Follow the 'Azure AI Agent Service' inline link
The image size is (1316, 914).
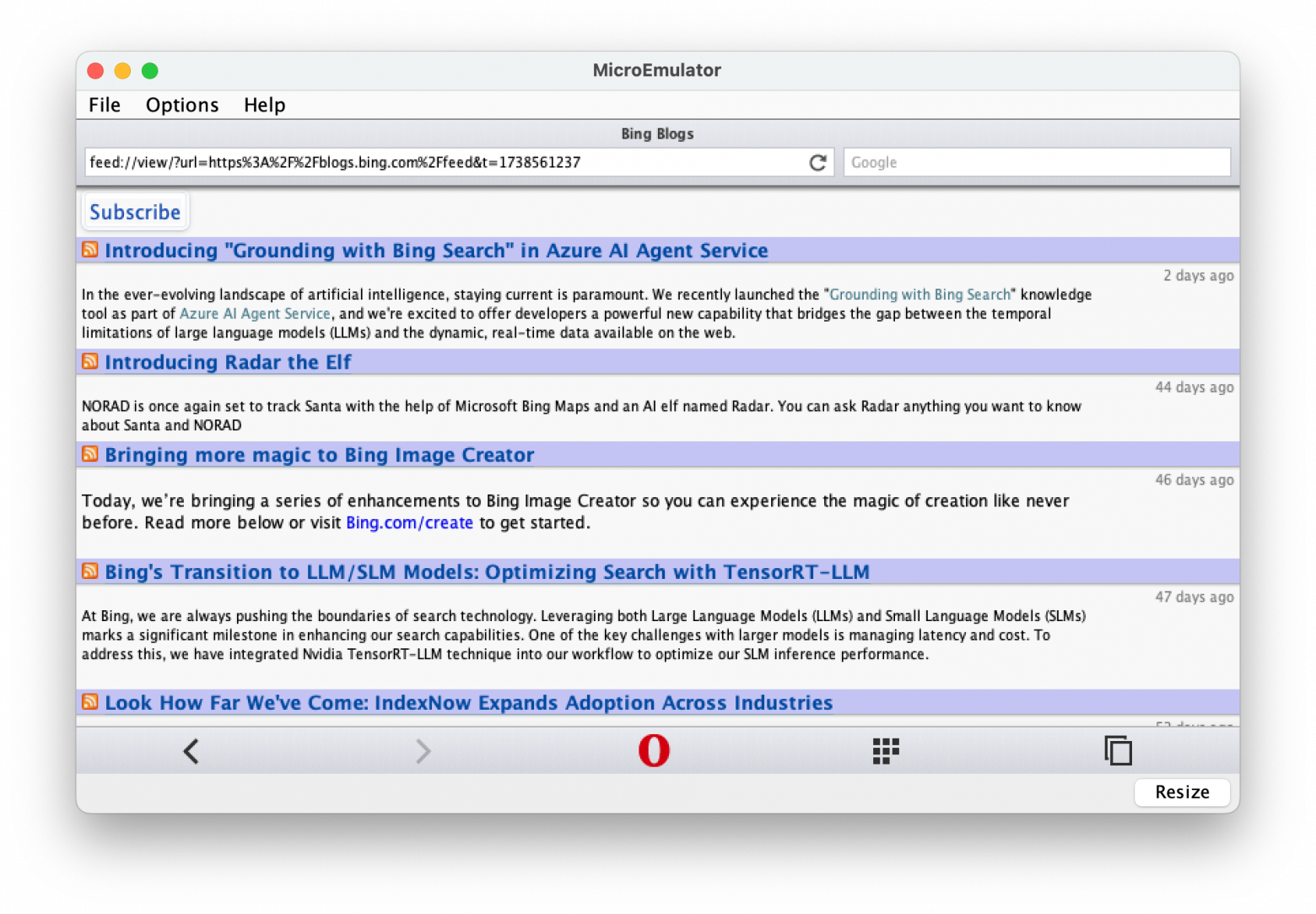(255, 314)
